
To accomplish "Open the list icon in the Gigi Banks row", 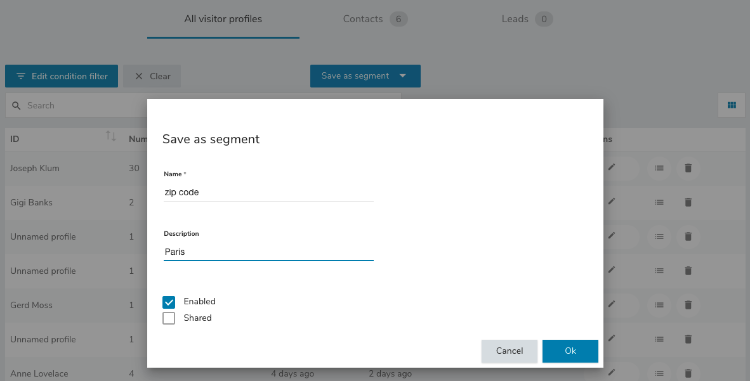I will [659, 202].
